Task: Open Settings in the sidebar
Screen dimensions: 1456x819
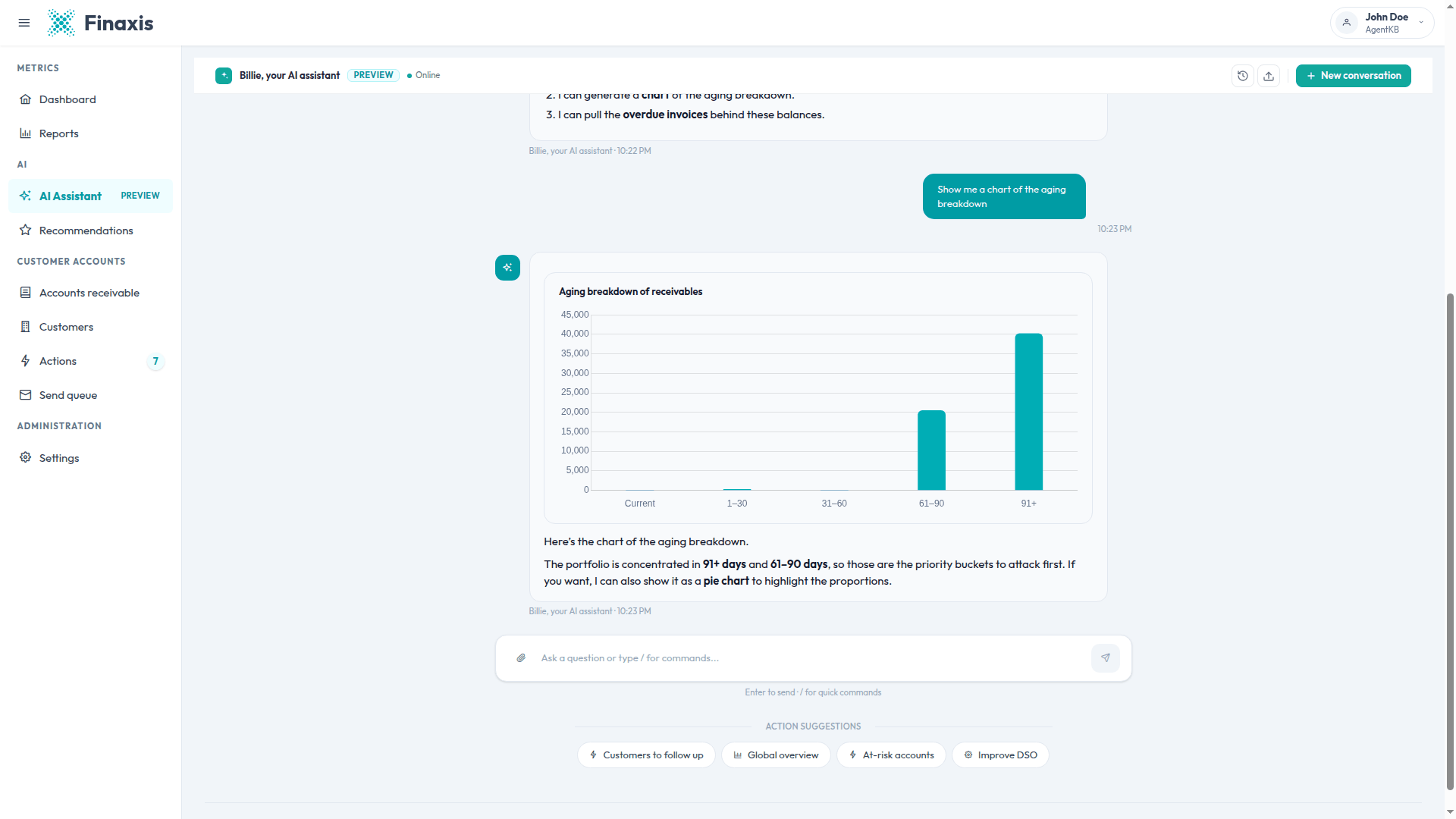Action: pos(90,458)
